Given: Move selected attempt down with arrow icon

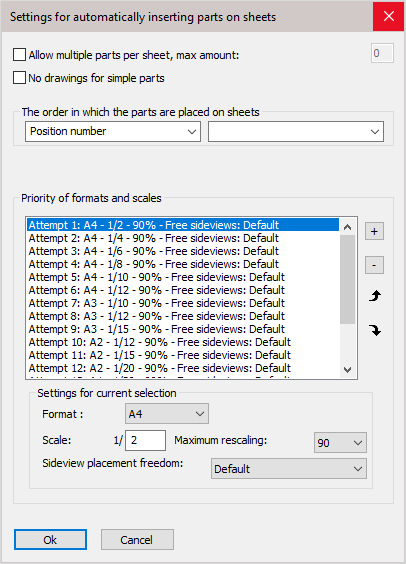Looking at the screenshot, I should point(375,330).
